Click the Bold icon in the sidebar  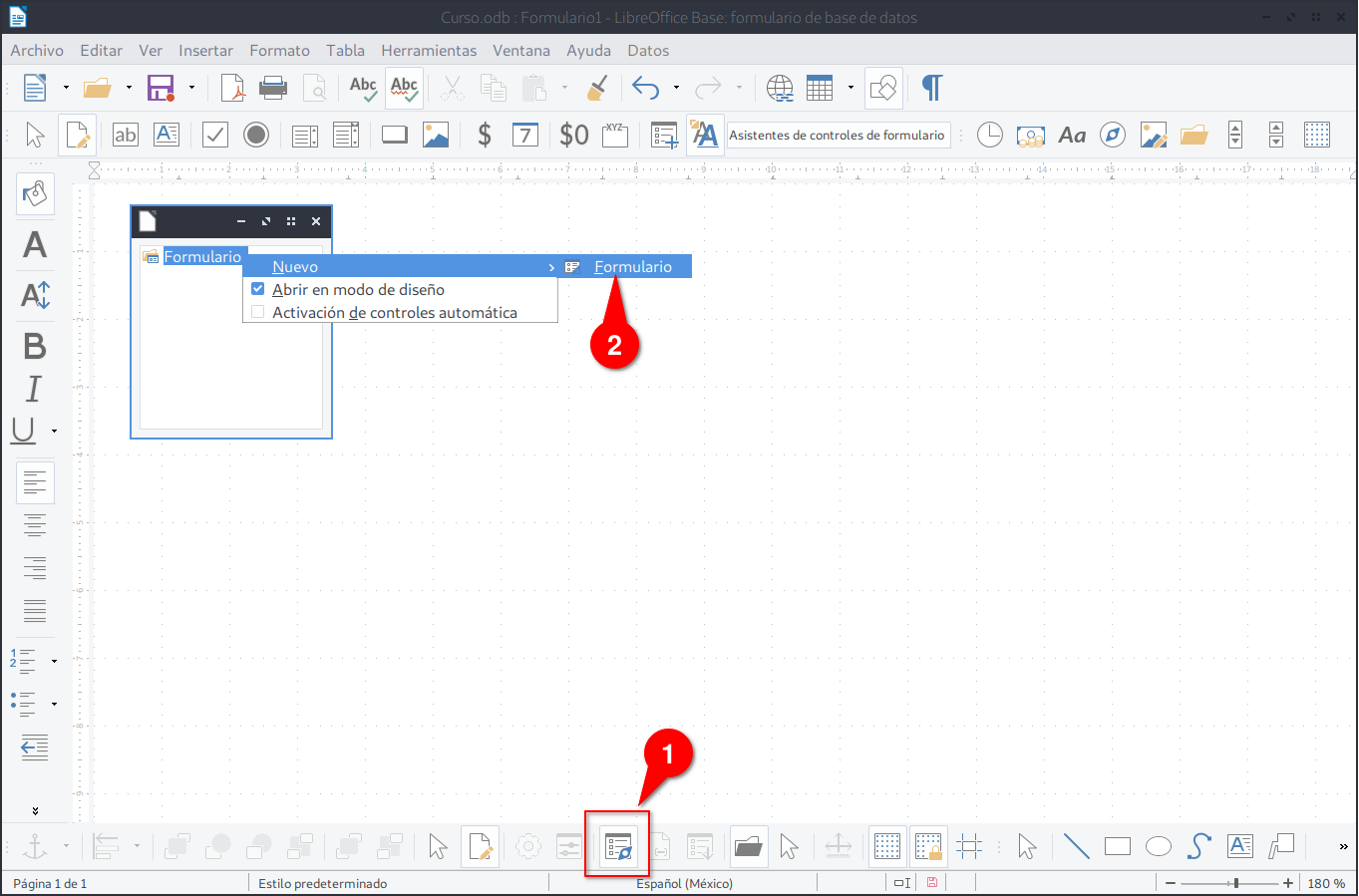pos(35,346)
